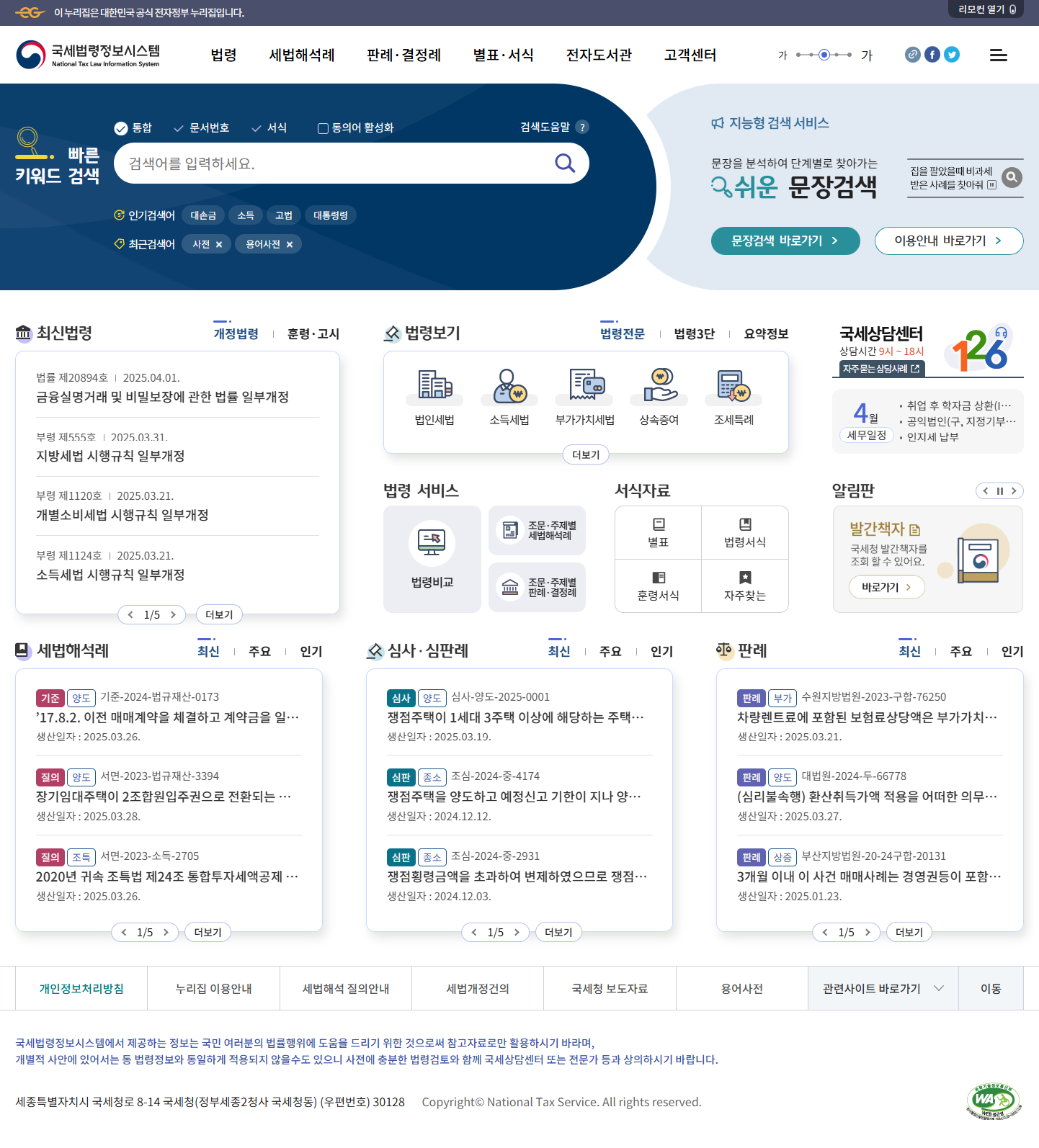Go to next page in 최신법령 pager
Image resolution: width=1039 pixels, height=1148 pixels.
[x=174, y=615]
